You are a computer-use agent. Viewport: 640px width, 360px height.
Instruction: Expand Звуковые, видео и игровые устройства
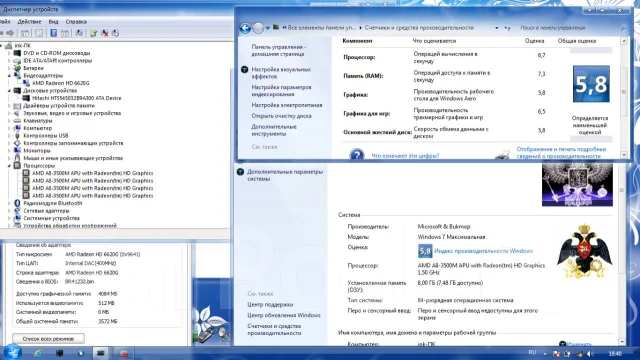pyautogui.click(x=9, y=113)
